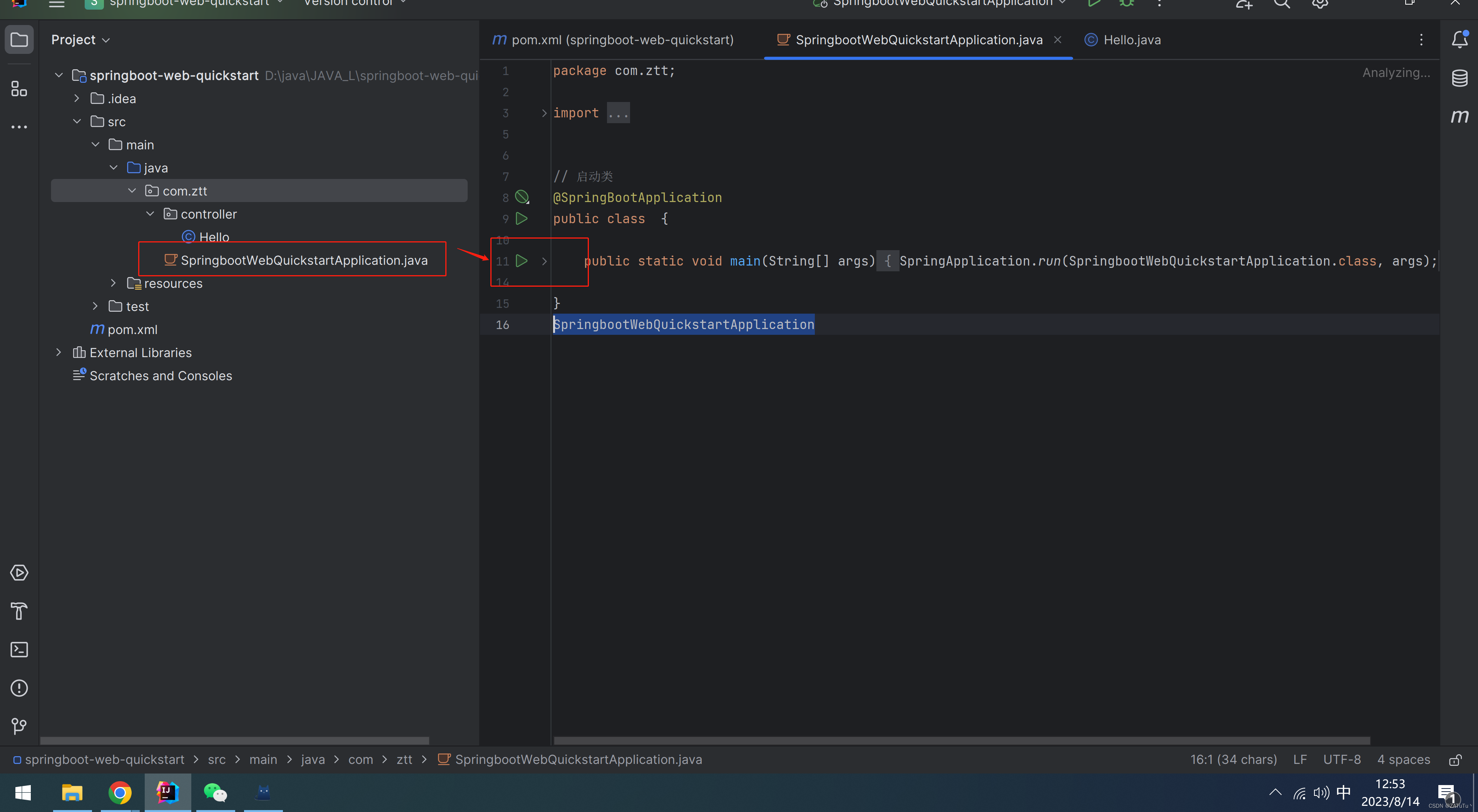Switch to the Hello.java editor tab
Viewport: 1478px width, 812px height.
(1123, 40)
